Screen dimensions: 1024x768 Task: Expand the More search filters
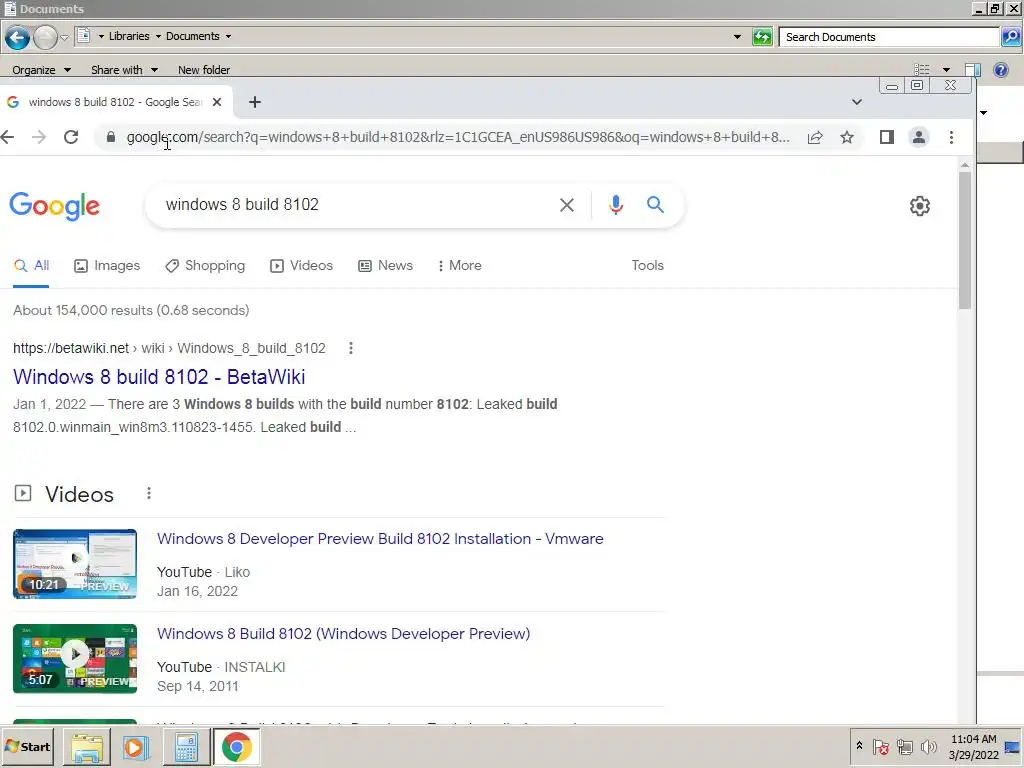pyautogui.click(x=460, y=265)
